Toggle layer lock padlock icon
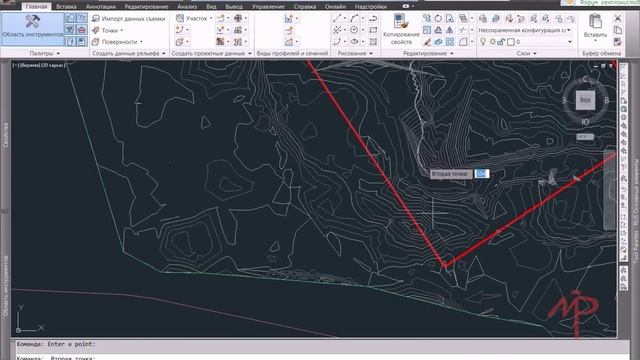The height and width of the screenshot is (360, 640). point(501,42)
